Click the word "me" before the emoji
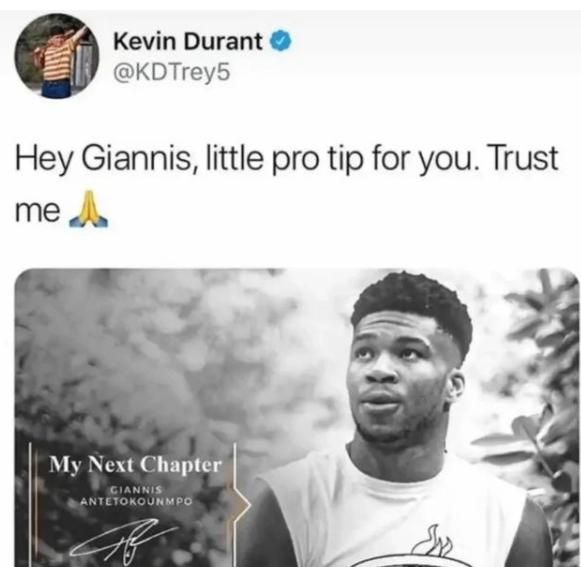 pyautogui.click(x=37, y=212)
